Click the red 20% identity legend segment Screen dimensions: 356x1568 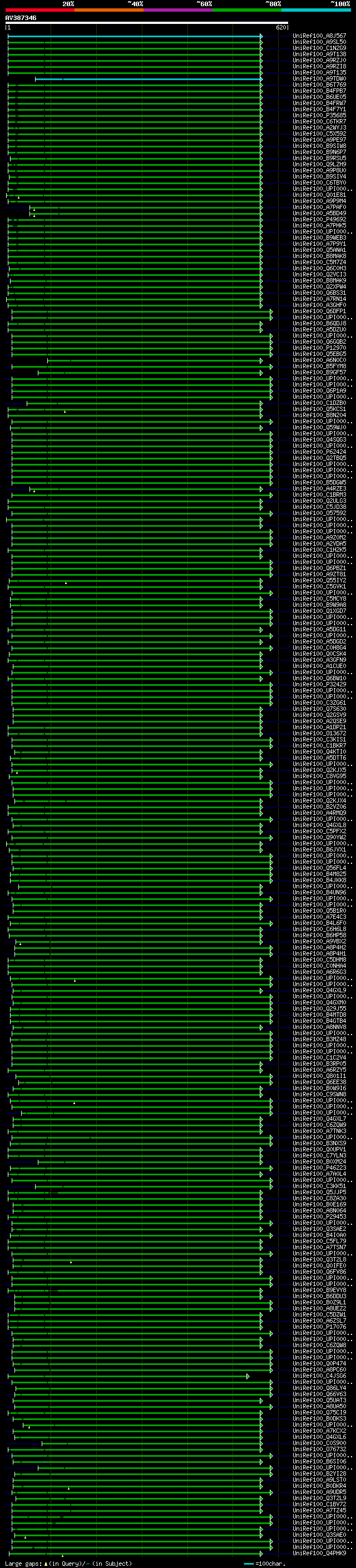coord(39,10)
